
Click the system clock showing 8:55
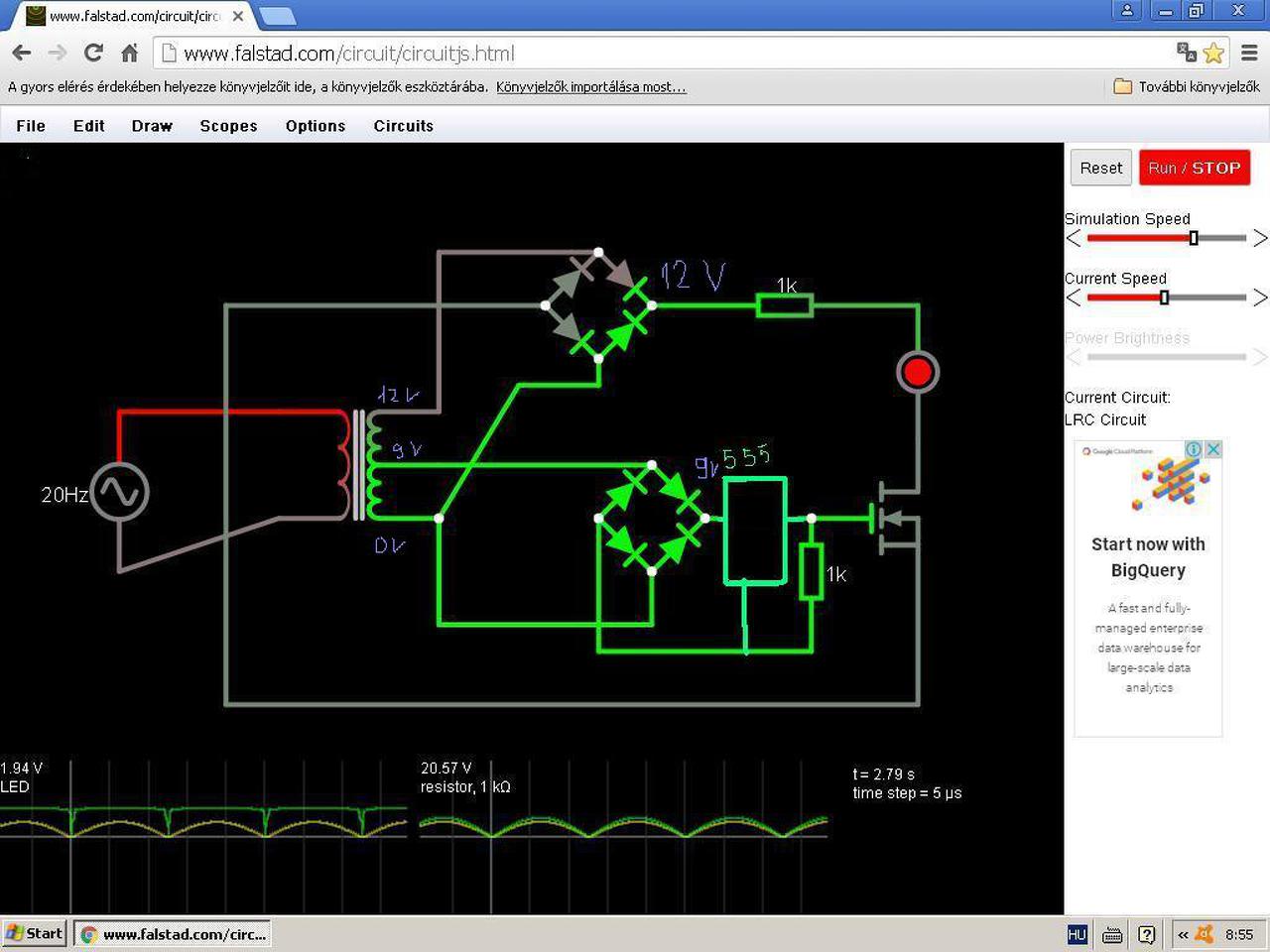(1238, 934)
